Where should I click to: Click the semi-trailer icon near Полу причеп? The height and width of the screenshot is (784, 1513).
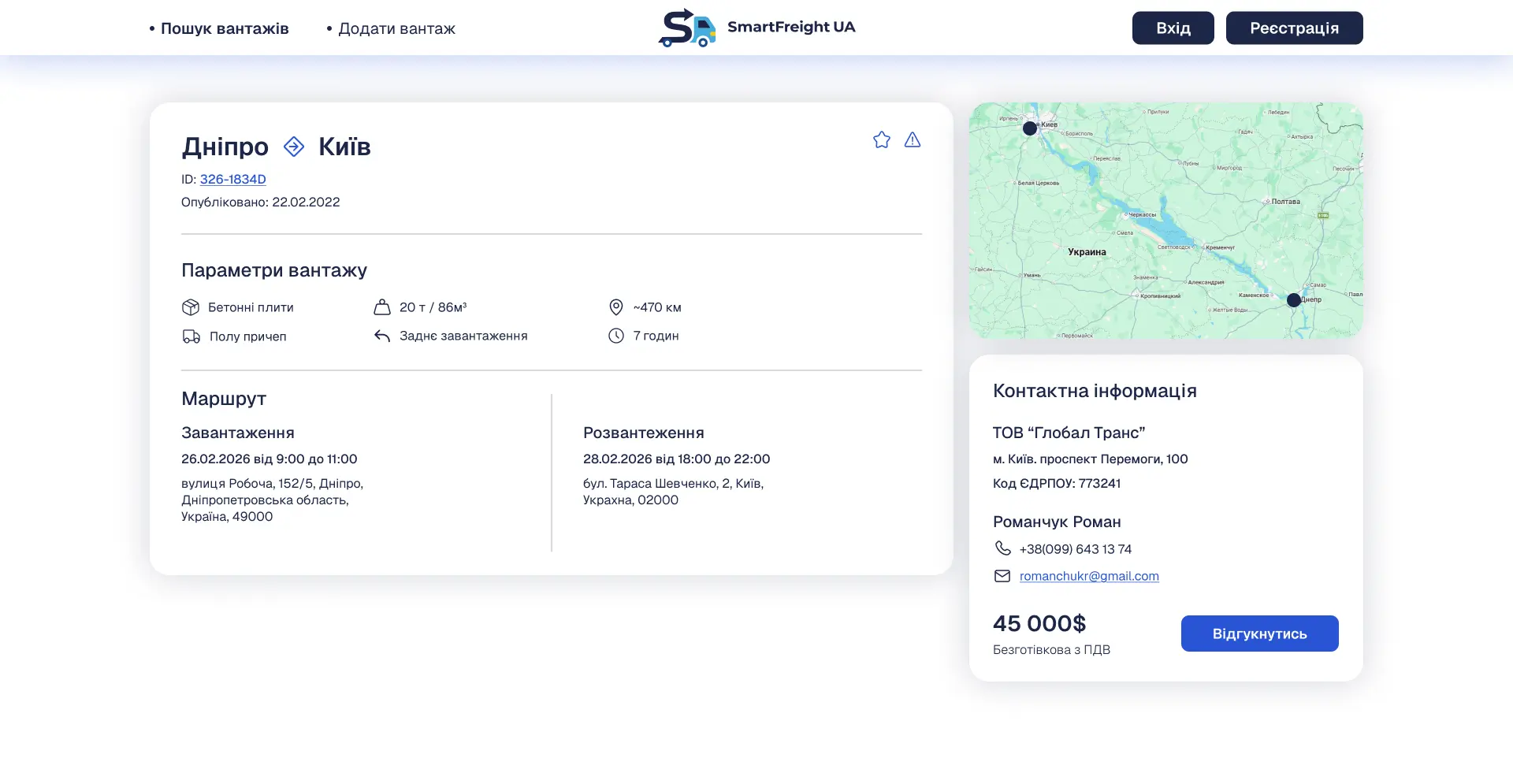click(x=191, y=336)
